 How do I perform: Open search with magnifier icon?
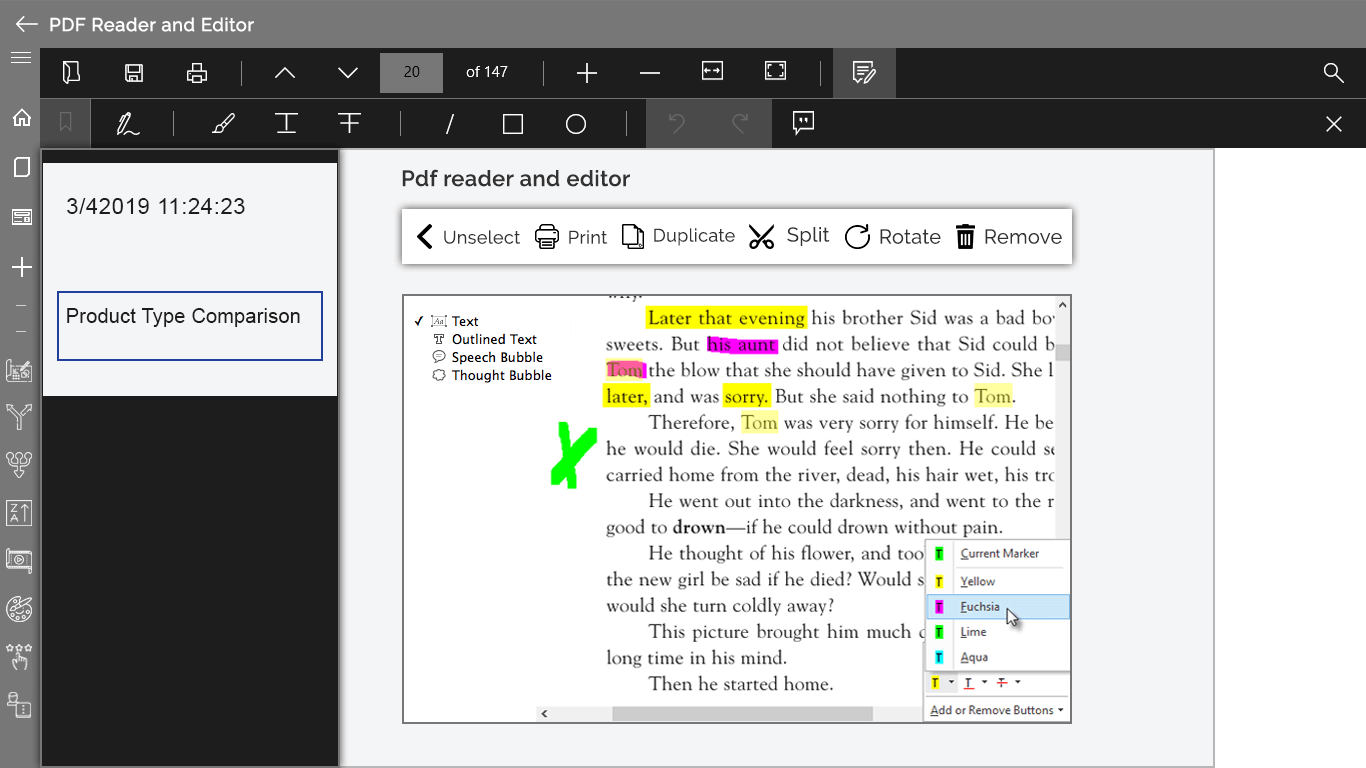pyautogui.click(x=1333, y=72)
